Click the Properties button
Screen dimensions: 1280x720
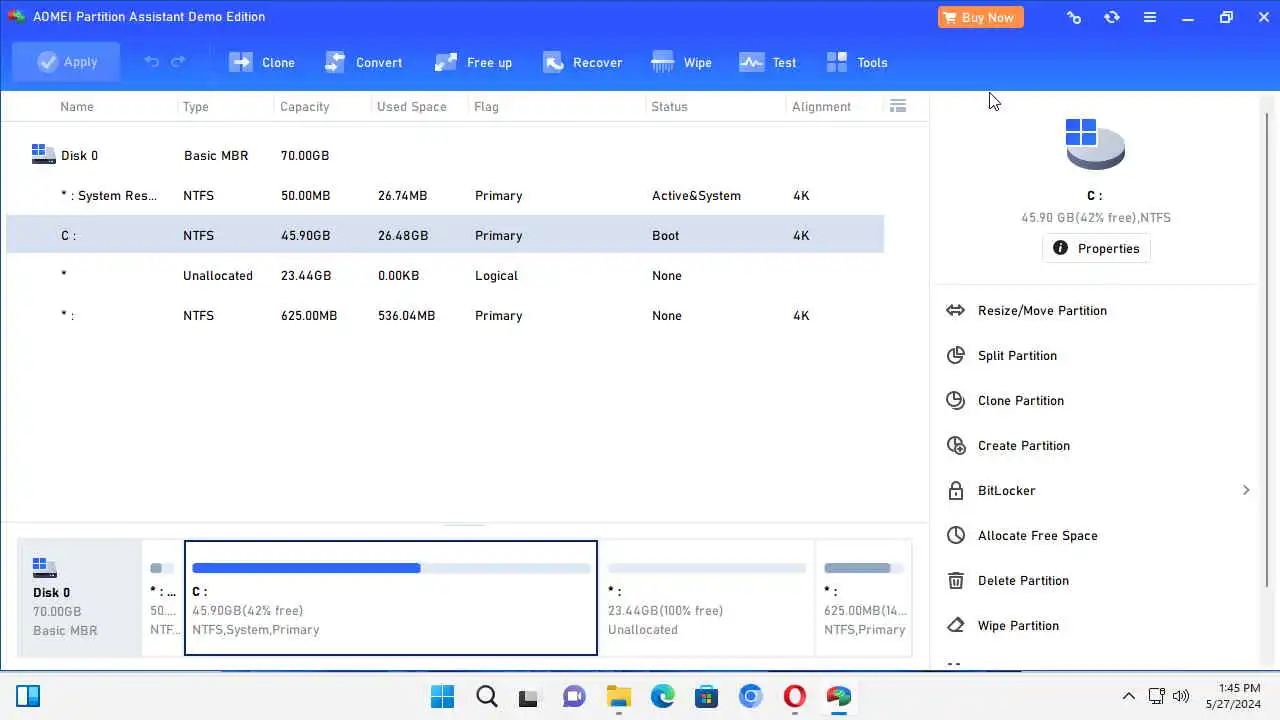(x=1096, y=248)
